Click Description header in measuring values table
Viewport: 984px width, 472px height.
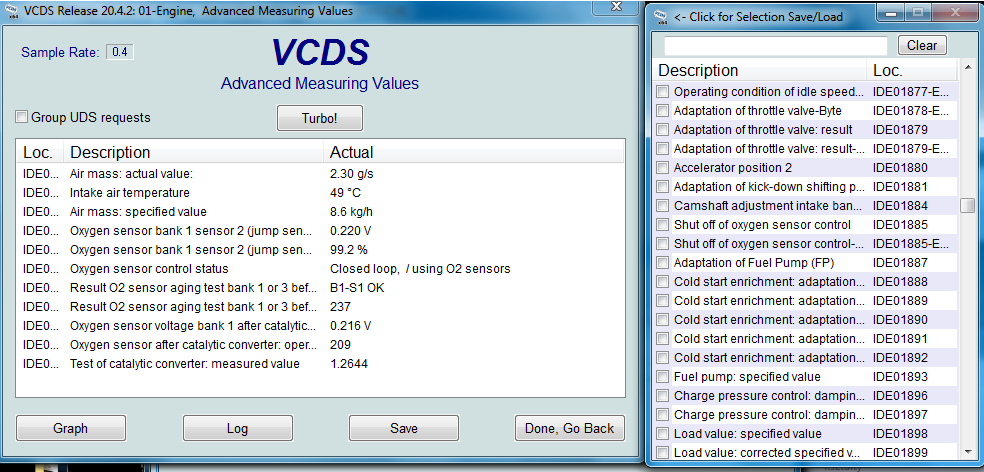point(195,153)
